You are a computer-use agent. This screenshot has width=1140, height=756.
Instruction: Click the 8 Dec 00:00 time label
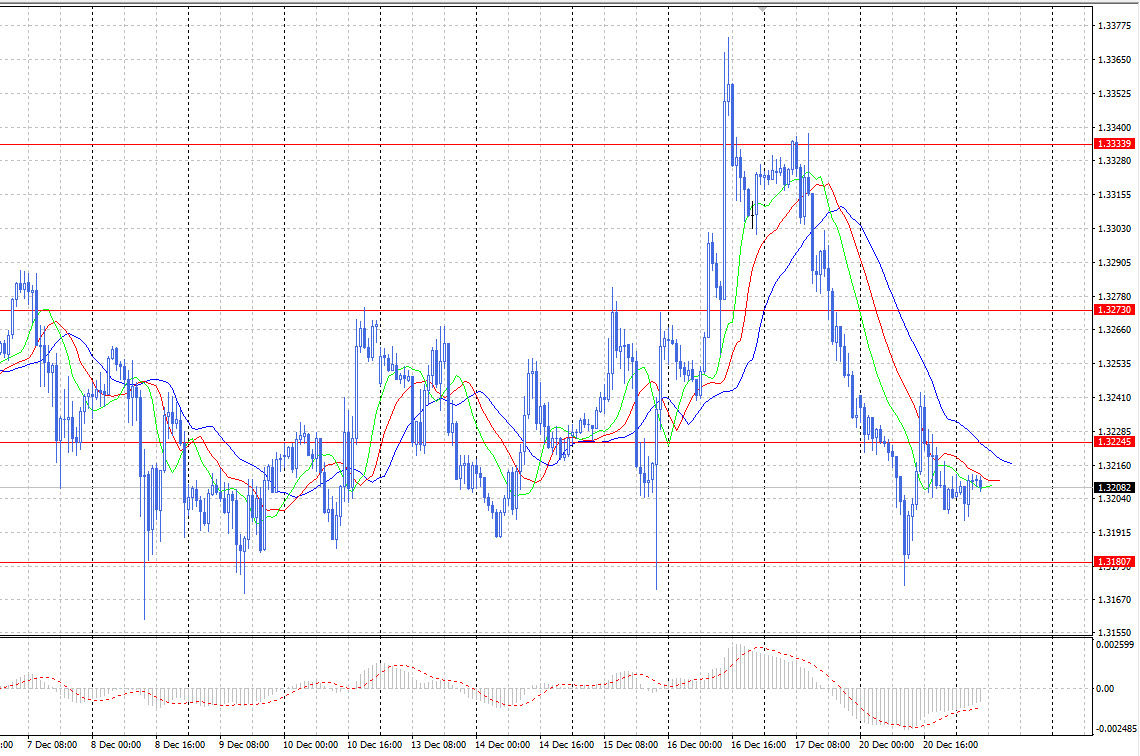coord(116,745)
